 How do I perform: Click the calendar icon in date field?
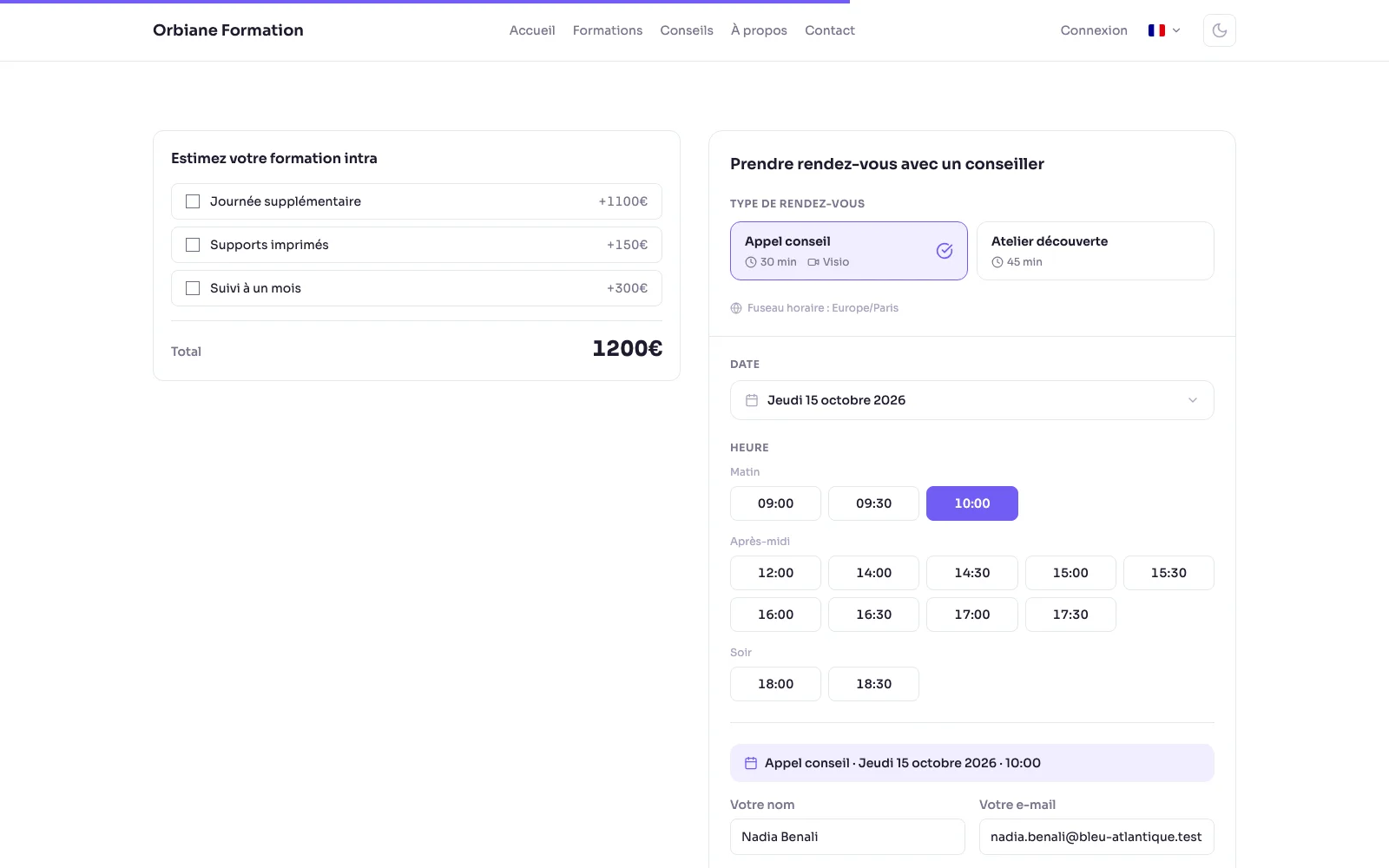pyautogui.click(x=752, y=400)
